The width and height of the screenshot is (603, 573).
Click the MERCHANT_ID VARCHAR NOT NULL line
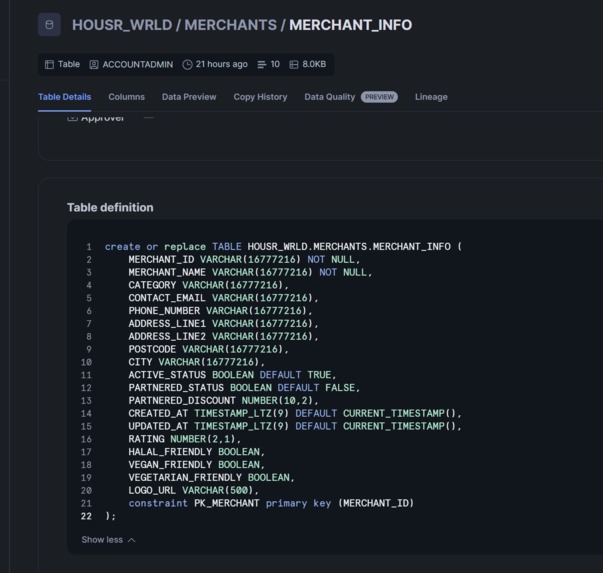tap(244, 260)
